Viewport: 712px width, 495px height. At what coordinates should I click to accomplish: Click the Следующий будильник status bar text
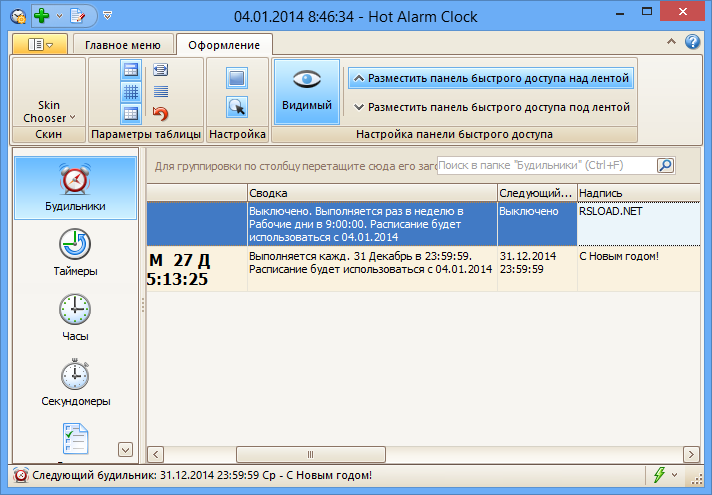[x=202, y=475]
